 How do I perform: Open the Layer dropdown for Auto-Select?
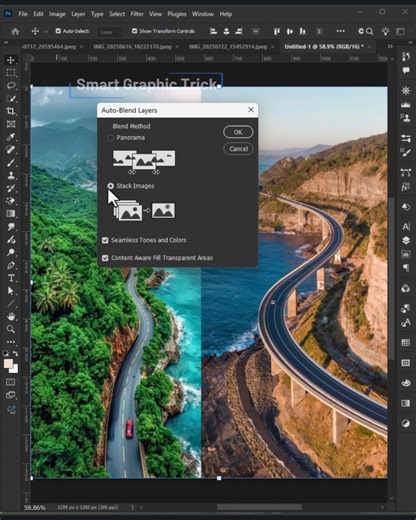click(110, 32)
